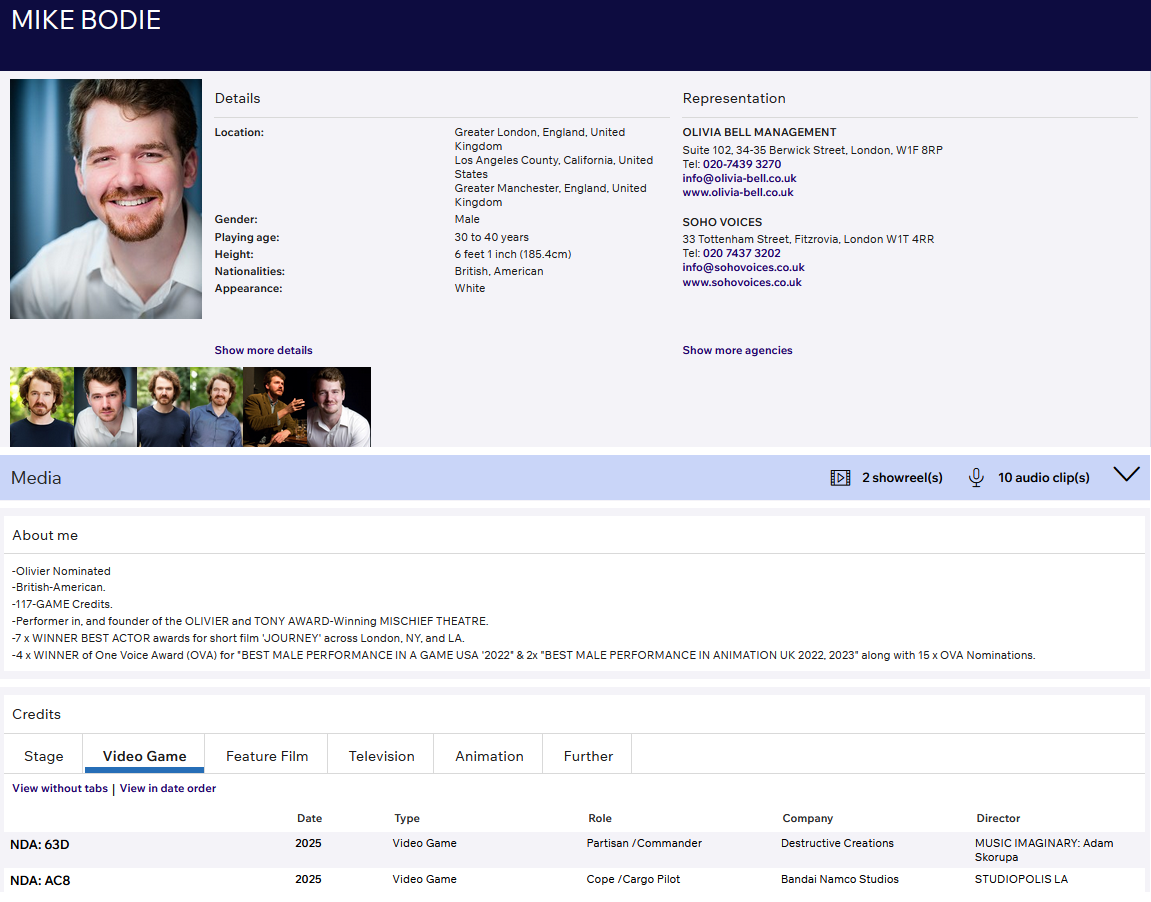Click the 10 audio clip(s) label
Screen dimensions: 1151x902
point(1044,478)
